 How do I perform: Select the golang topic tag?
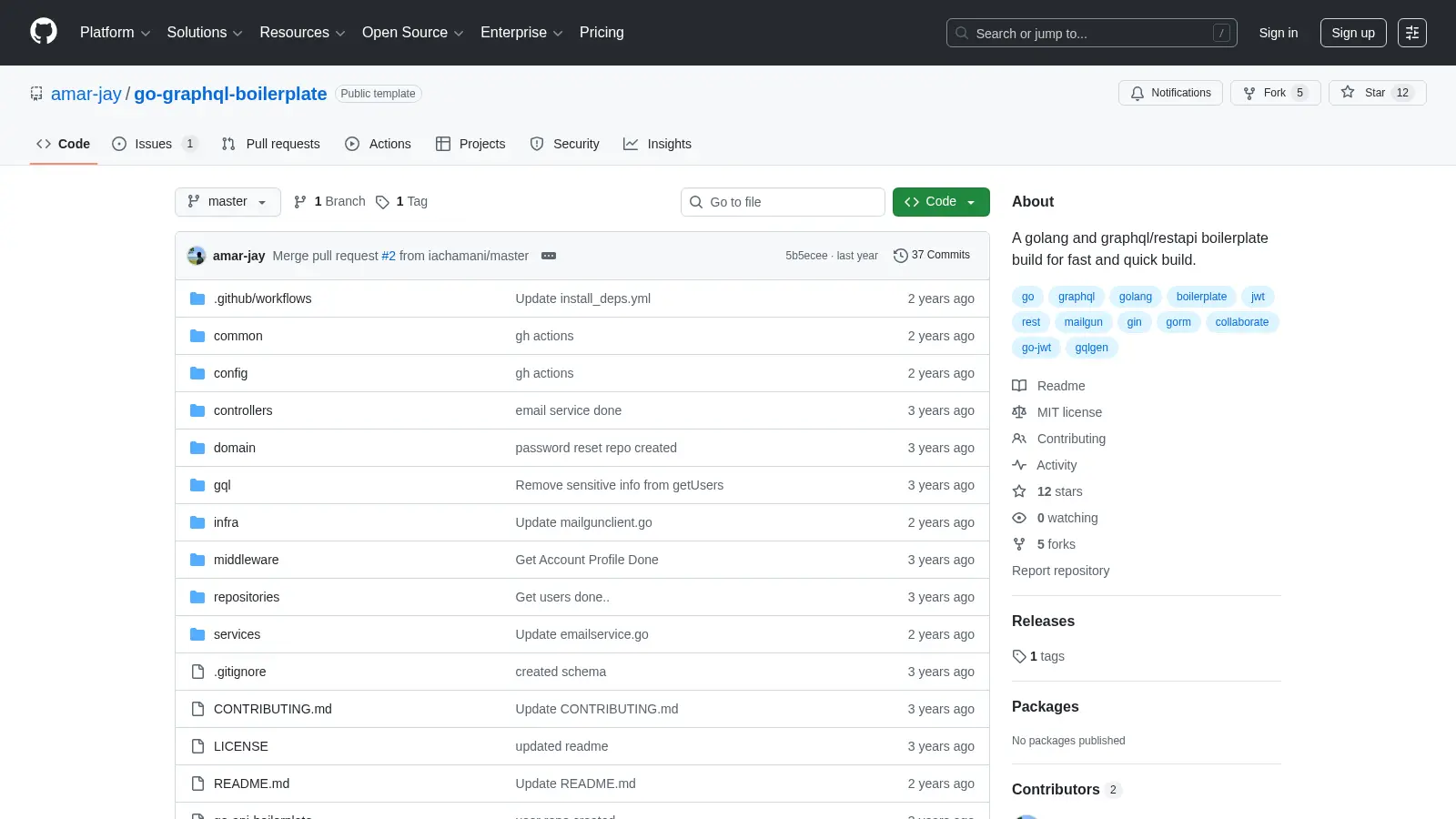coord(1136,297)
